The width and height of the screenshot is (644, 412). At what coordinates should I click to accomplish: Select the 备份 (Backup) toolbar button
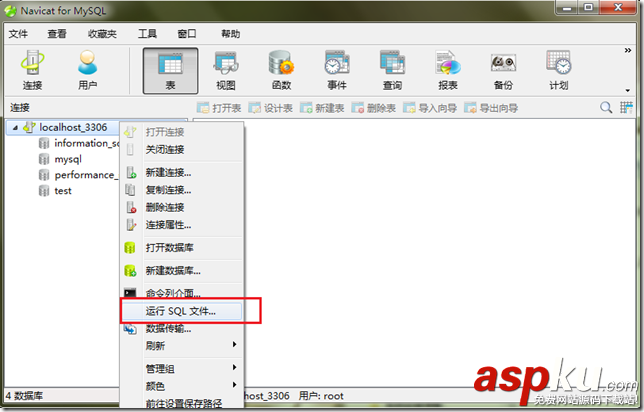click(x=503, y=71)
